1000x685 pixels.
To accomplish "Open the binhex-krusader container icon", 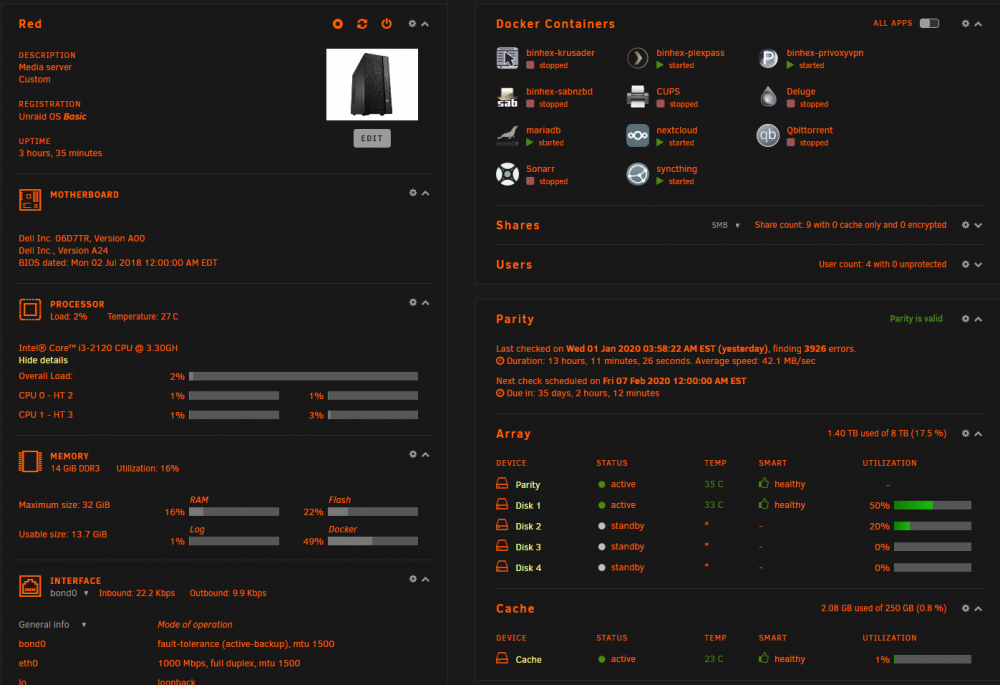I will 508,58.
